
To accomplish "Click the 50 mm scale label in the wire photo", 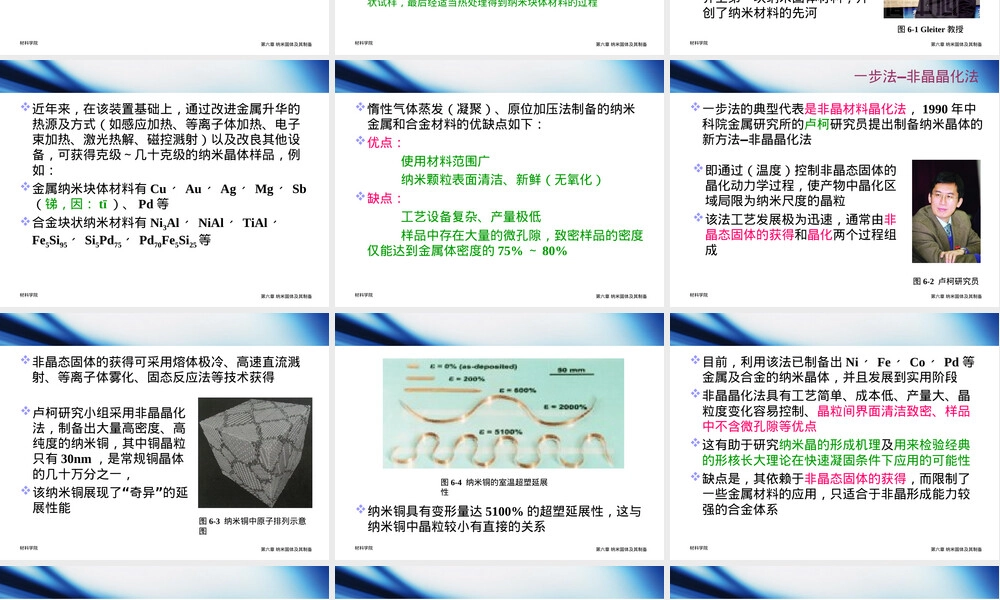I will pos(571,370).
